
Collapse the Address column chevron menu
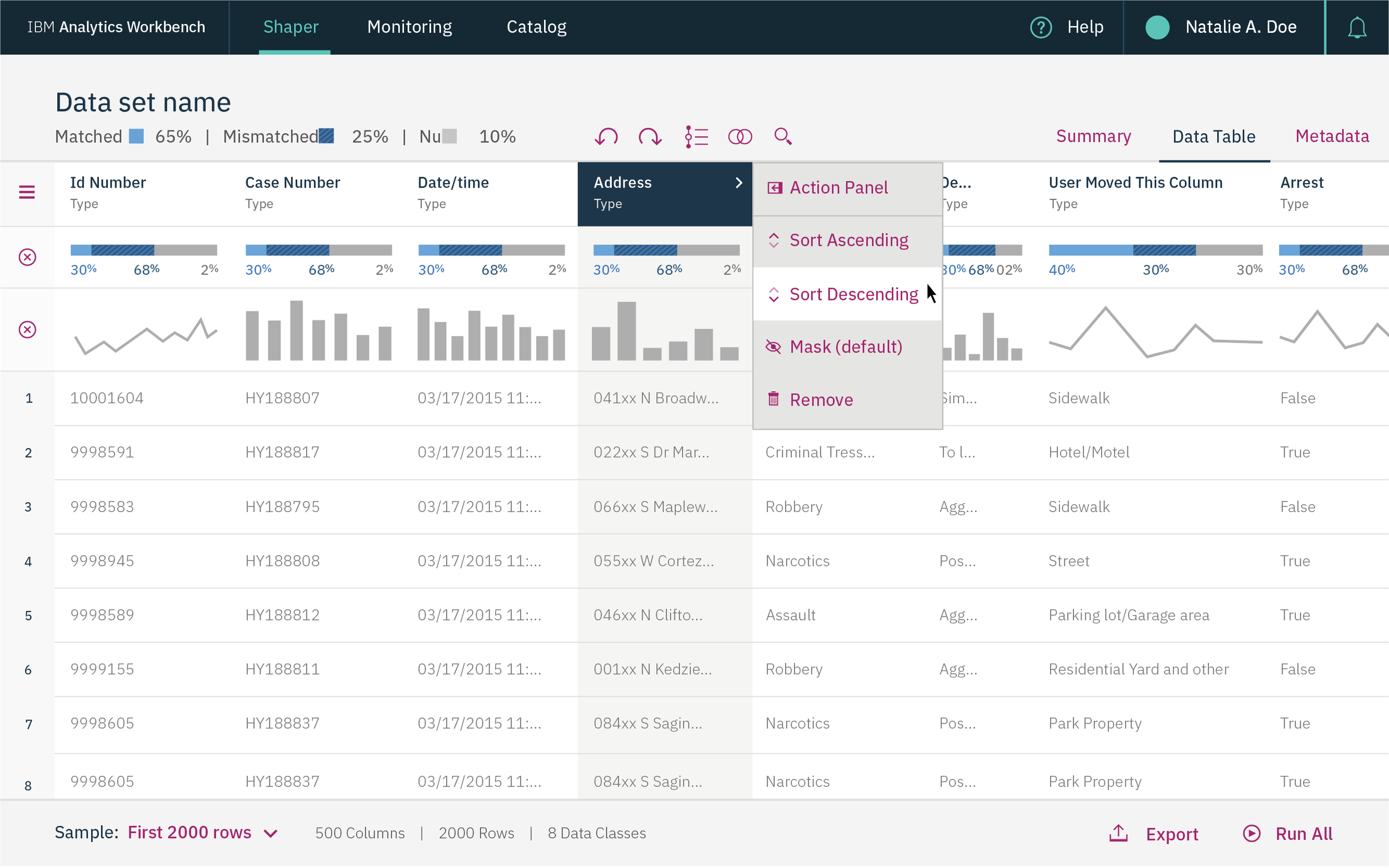tap(739, 183)
